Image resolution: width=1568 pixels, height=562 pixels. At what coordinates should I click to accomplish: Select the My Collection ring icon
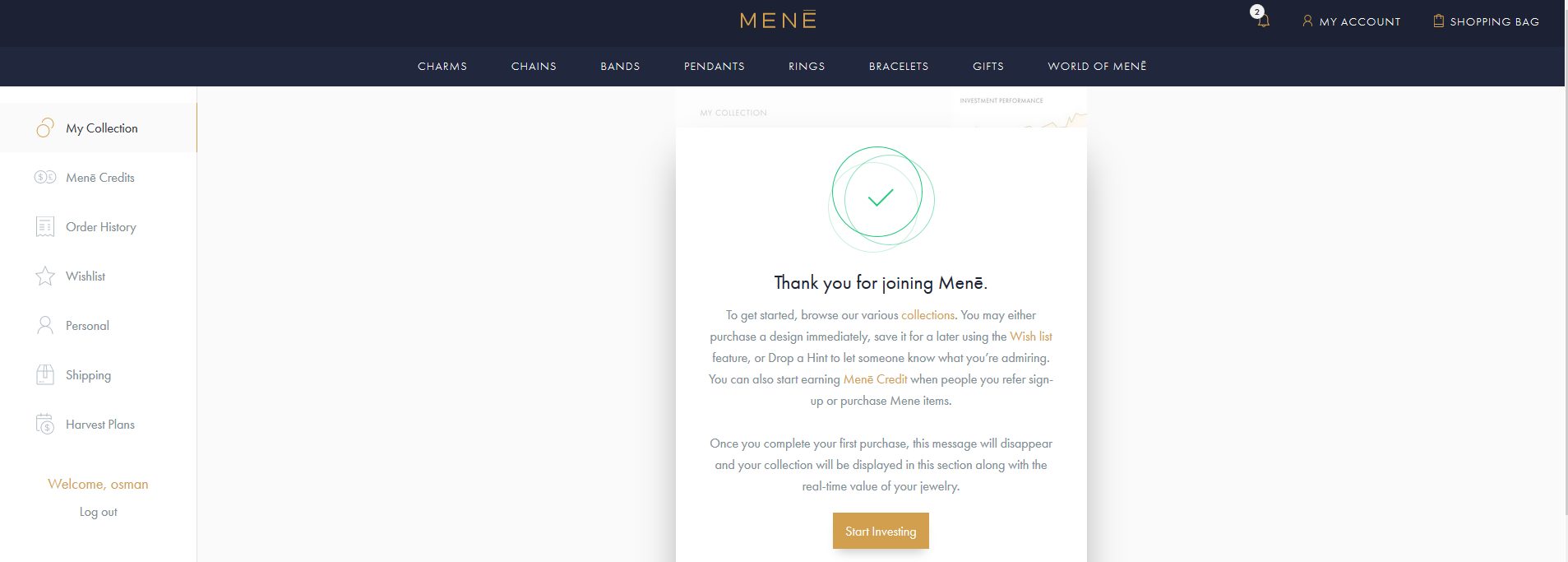45,128
